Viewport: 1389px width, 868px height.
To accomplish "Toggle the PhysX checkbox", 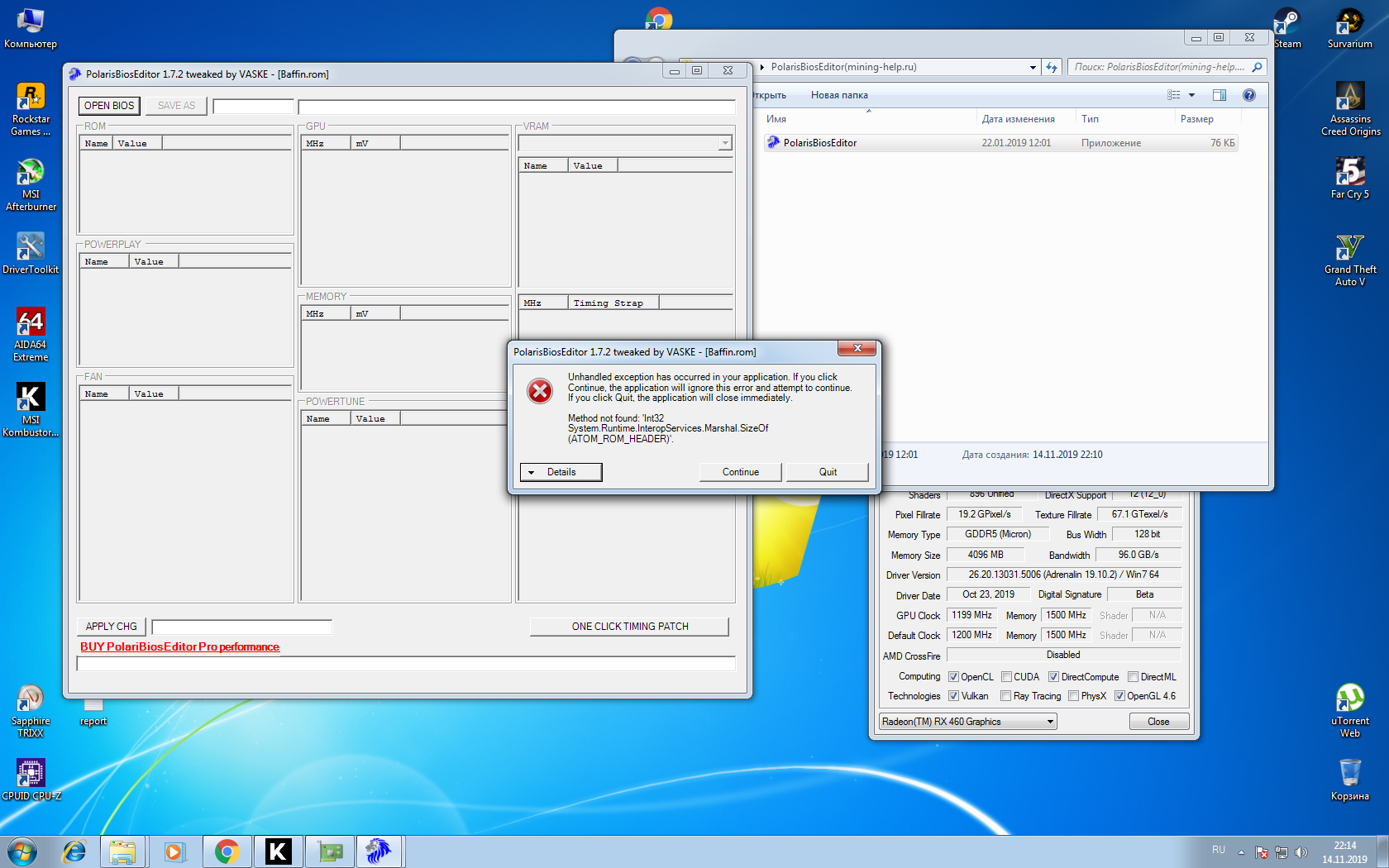I will 1073,696.
